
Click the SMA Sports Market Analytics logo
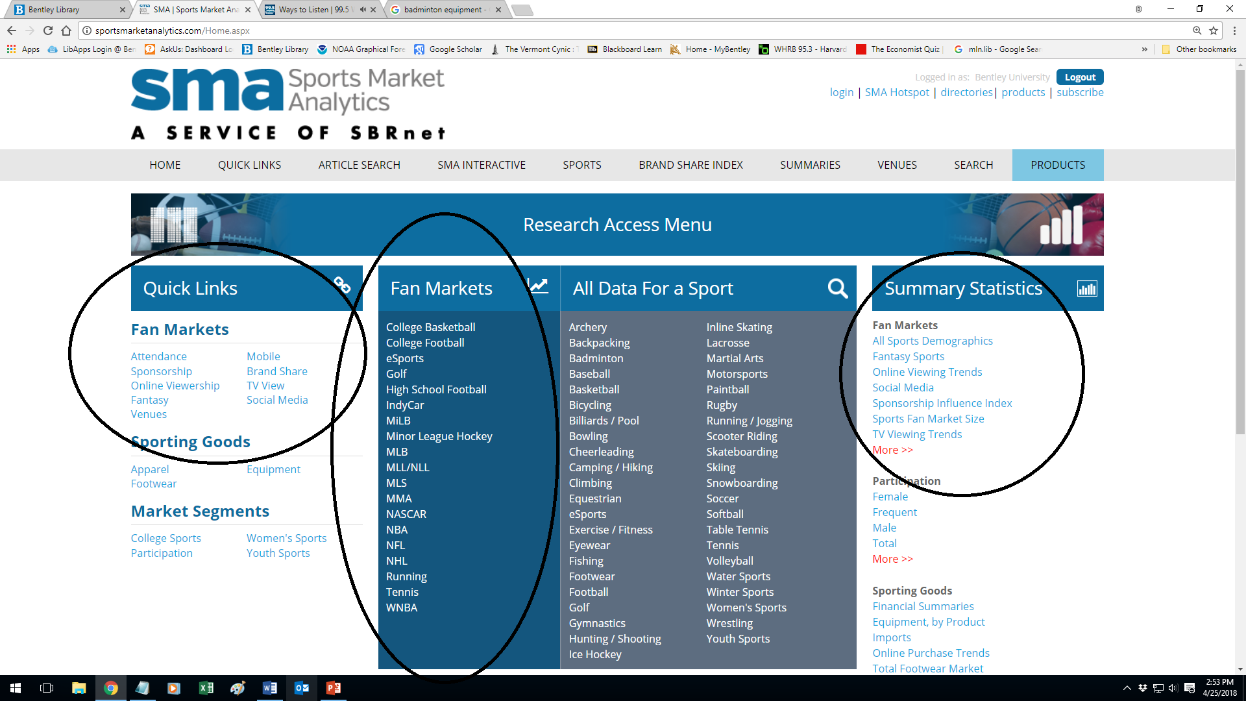pos(288,104)
